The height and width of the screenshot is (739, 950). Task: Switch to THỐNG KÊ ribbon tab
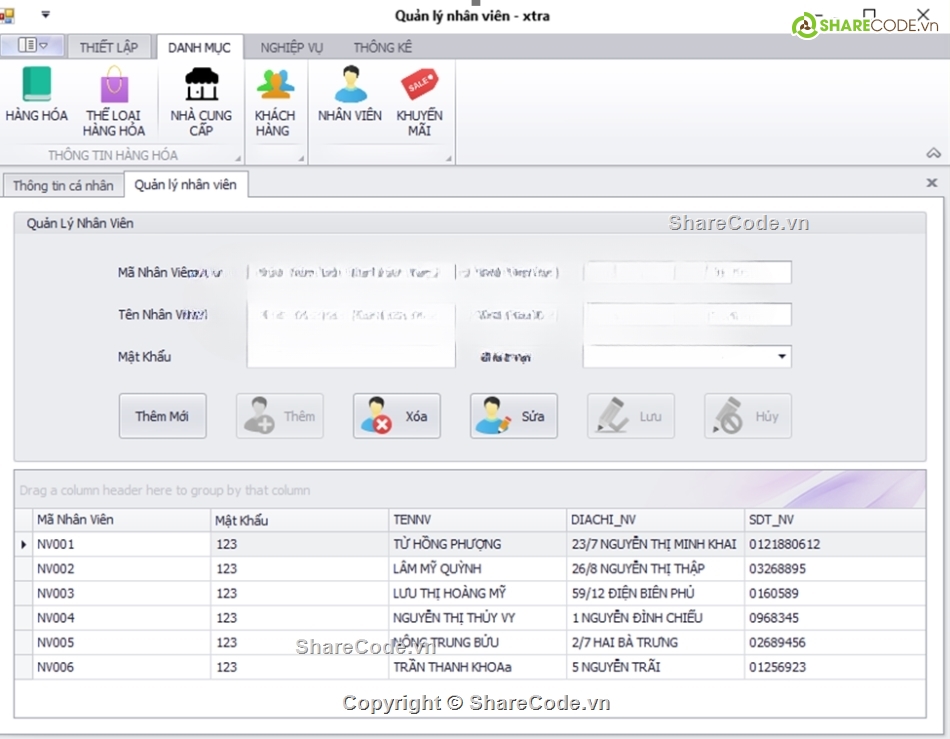coord(382,47)
